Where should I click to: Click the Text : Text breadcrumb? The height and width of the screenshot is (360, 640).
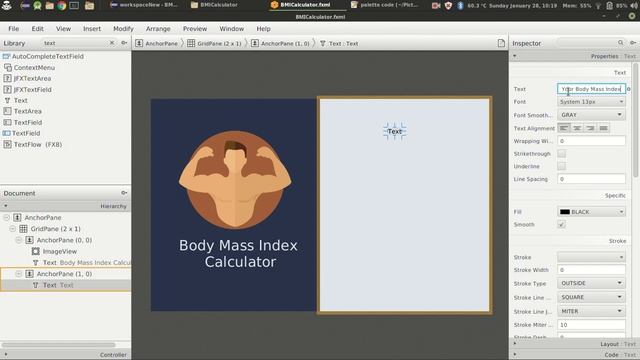(x=339, y=43)
